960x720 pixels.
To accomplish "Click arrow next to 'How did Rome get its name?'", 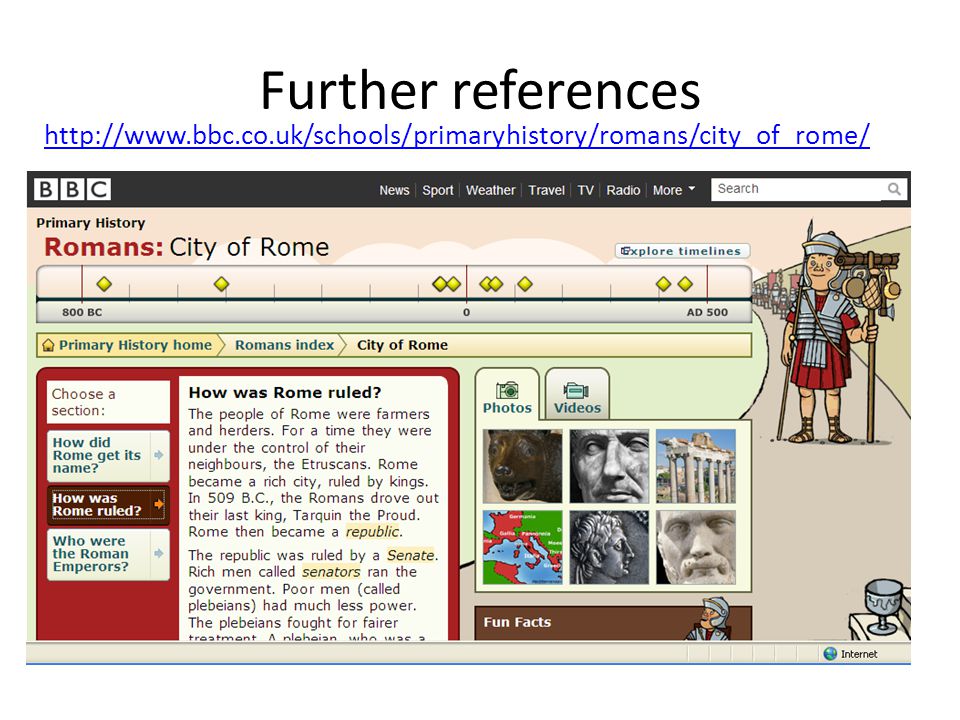I will pyautogui.click(x=159, y=455).
